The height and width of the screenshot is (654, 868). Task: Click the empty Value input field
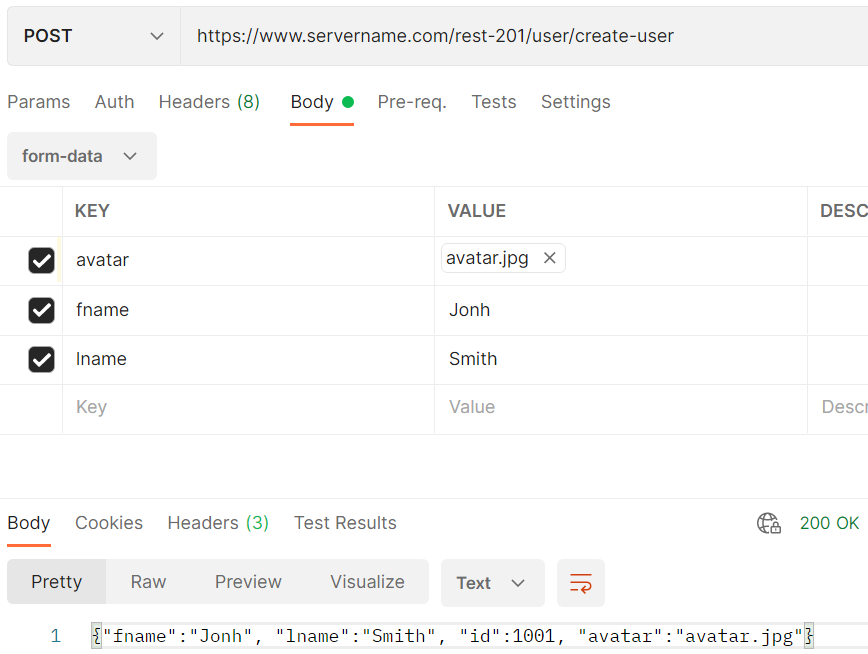(x=621, y=409)
